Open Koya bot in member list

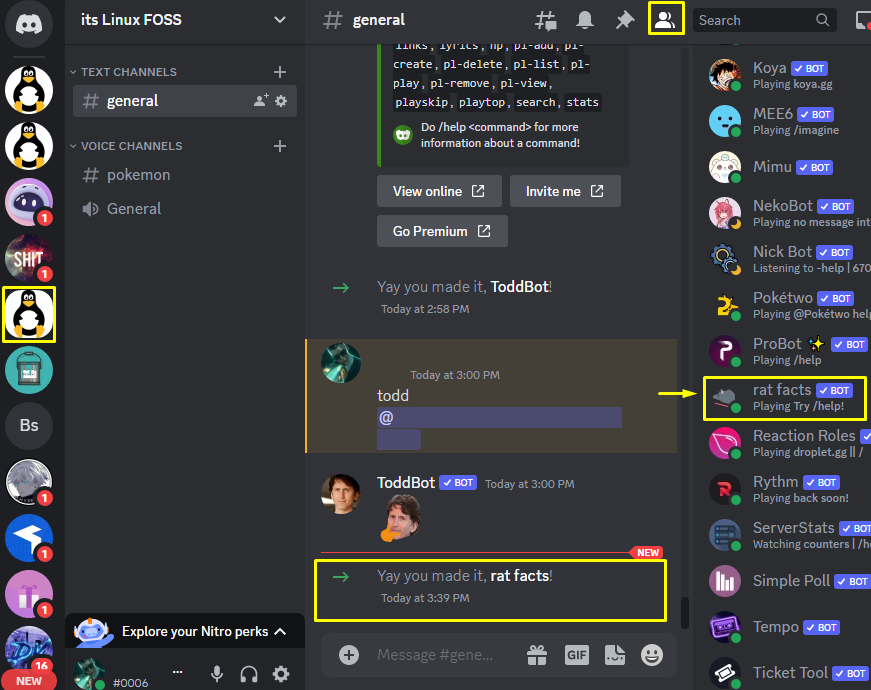tap(787, 75)
